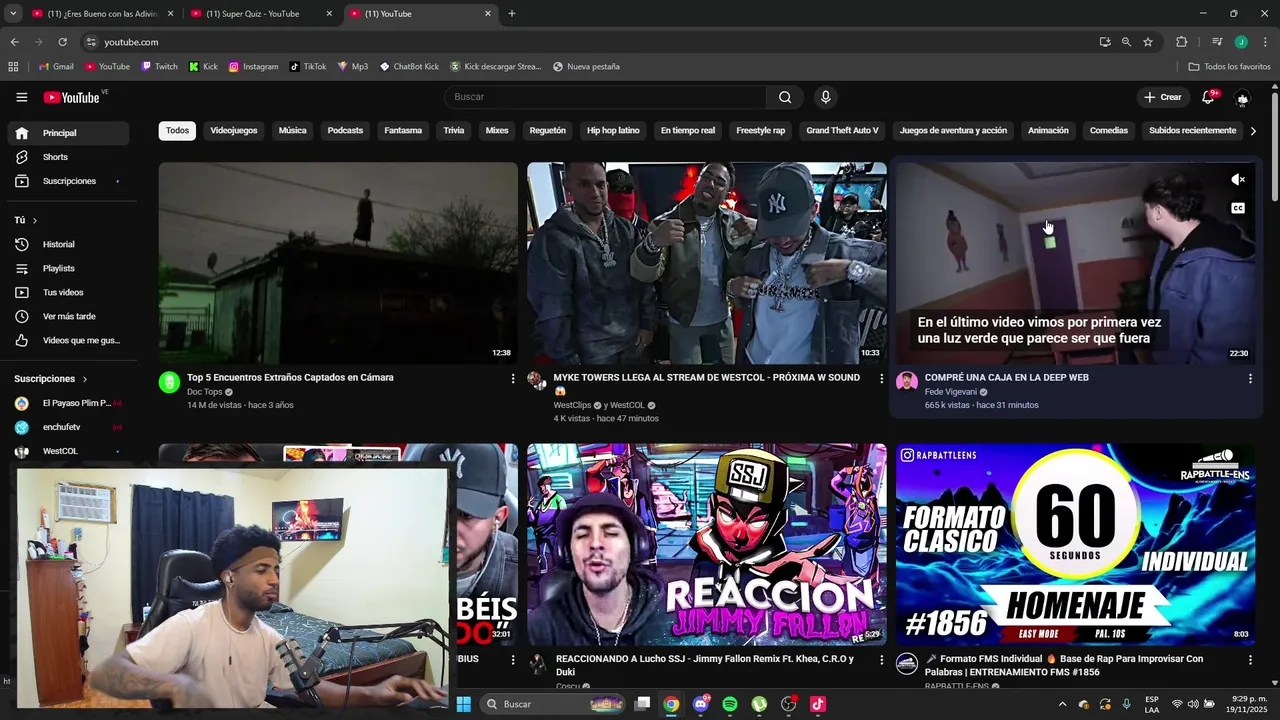The width and height of the screenshot is (1280, 720).
Task: Expand the Suscripciones section header
Action: 51,379
